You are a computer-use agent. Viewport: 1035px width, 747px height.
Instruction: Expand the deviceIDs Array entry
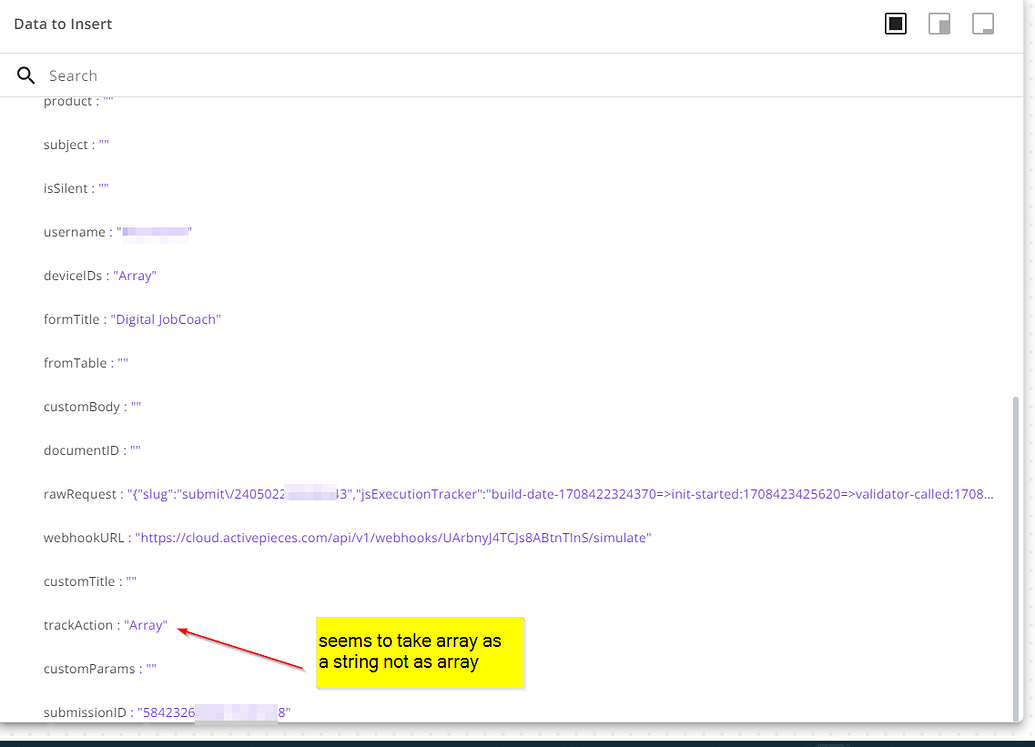click(134, 275)
